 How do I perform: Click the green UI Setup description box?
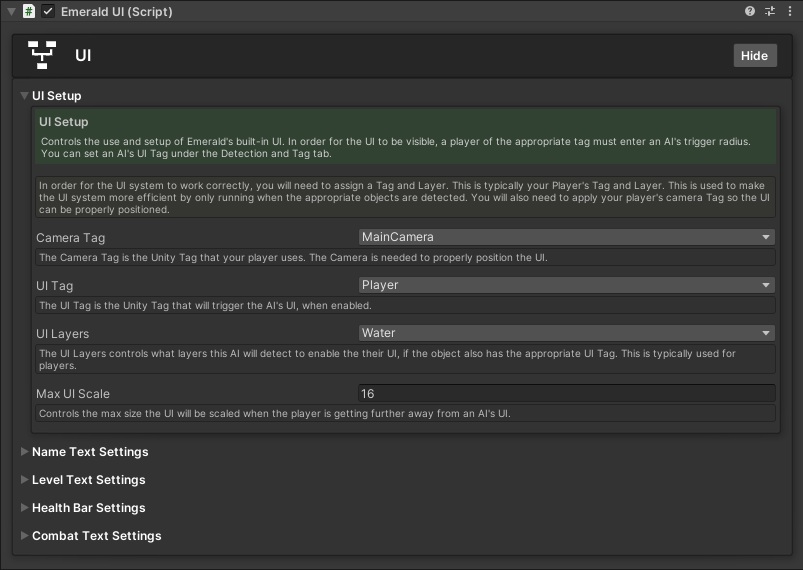coord(405,136)
